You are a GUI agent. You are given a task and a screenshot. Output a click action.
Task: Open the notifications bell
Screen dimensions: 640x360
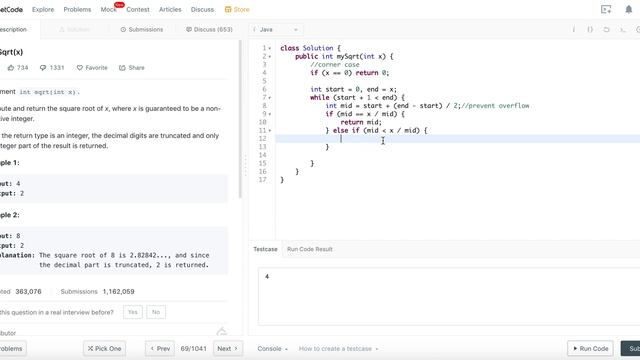point(629,9)
